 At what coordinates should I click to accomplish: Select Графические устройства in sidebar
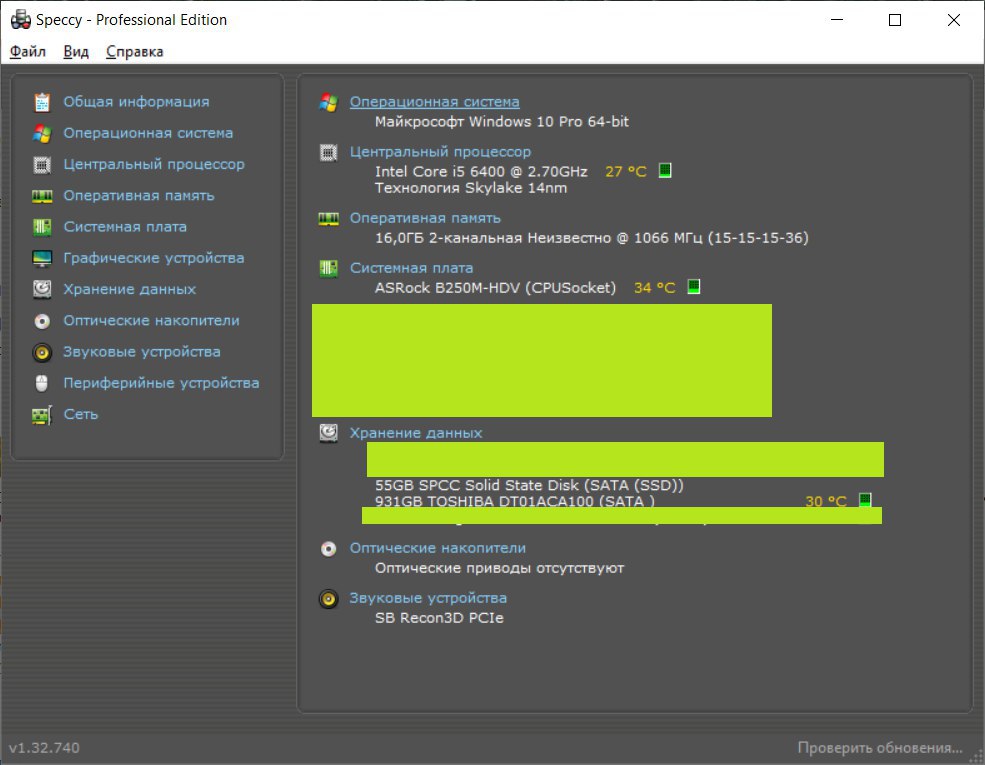154,258
